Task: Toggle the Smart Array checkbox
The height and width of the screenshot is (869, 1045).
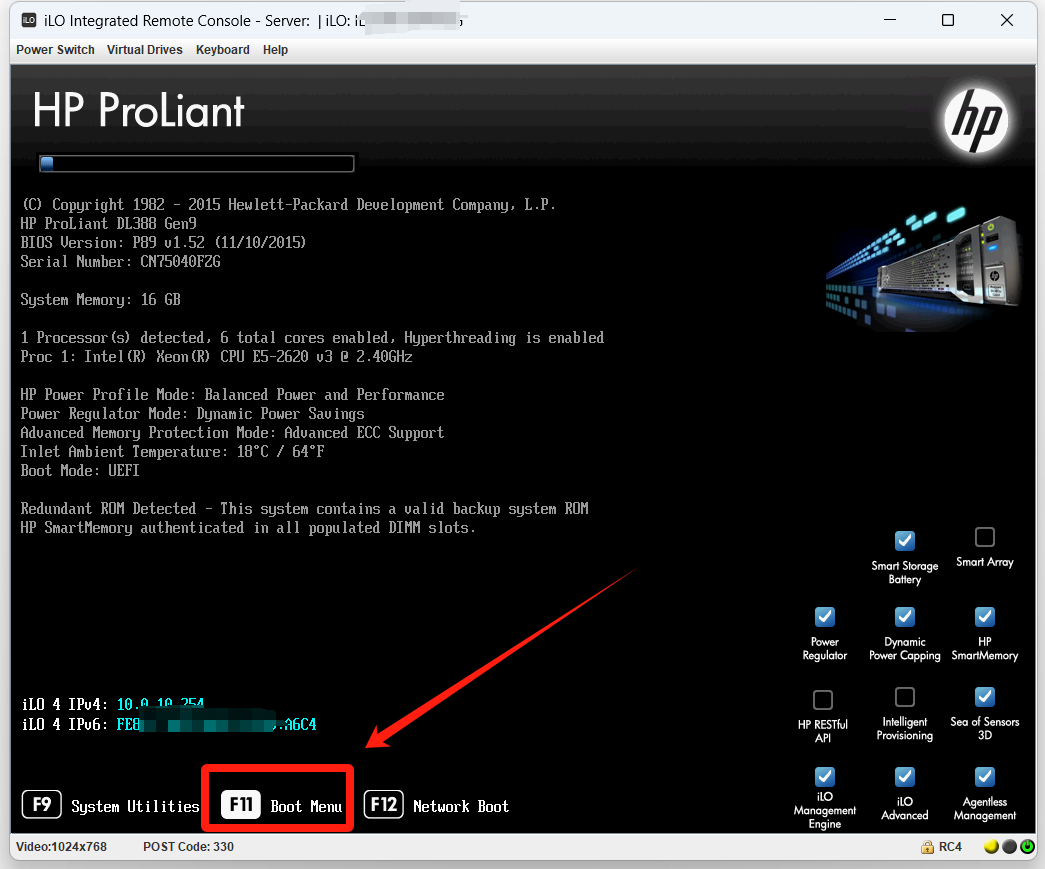Action: pos(985,537)
